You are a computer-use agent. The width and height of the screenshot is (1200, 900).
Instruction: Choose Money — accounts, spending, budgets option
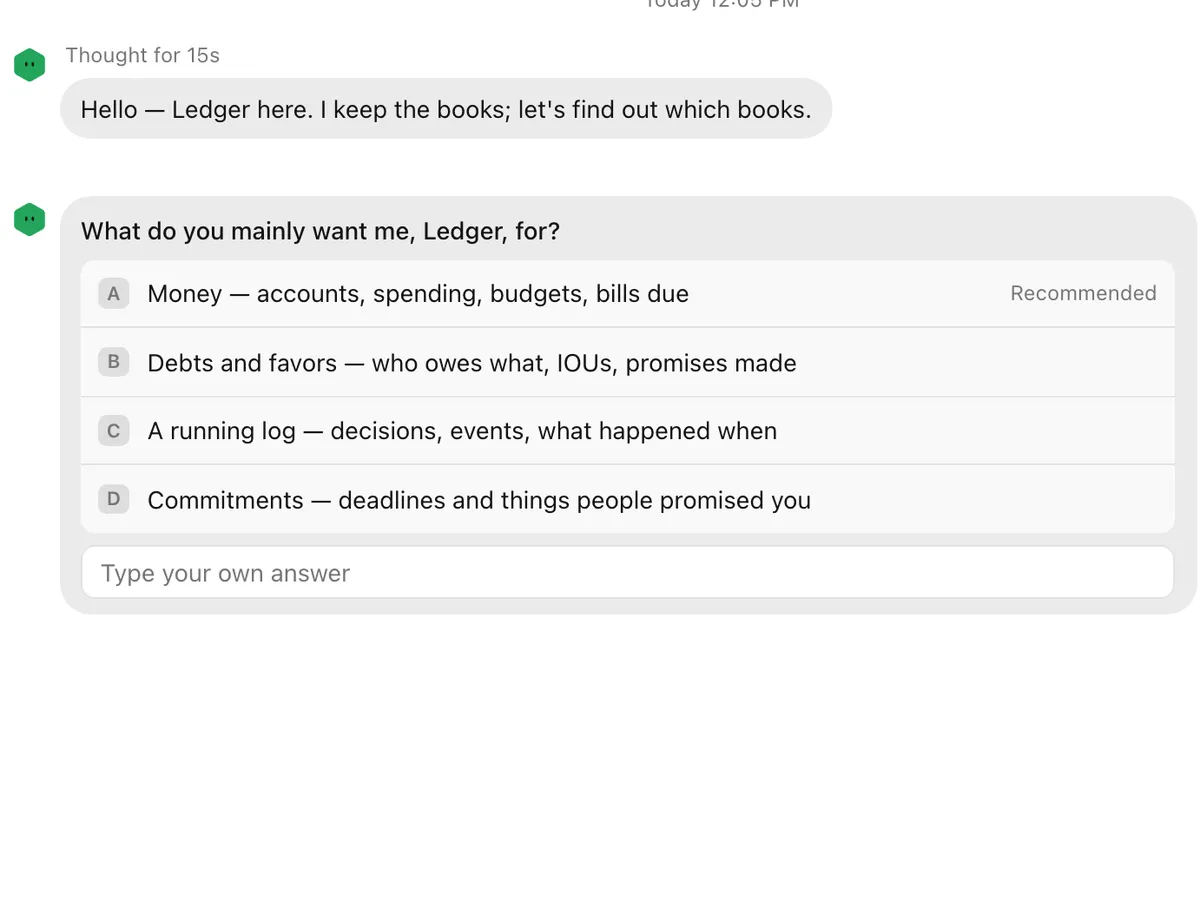[627, 294]
